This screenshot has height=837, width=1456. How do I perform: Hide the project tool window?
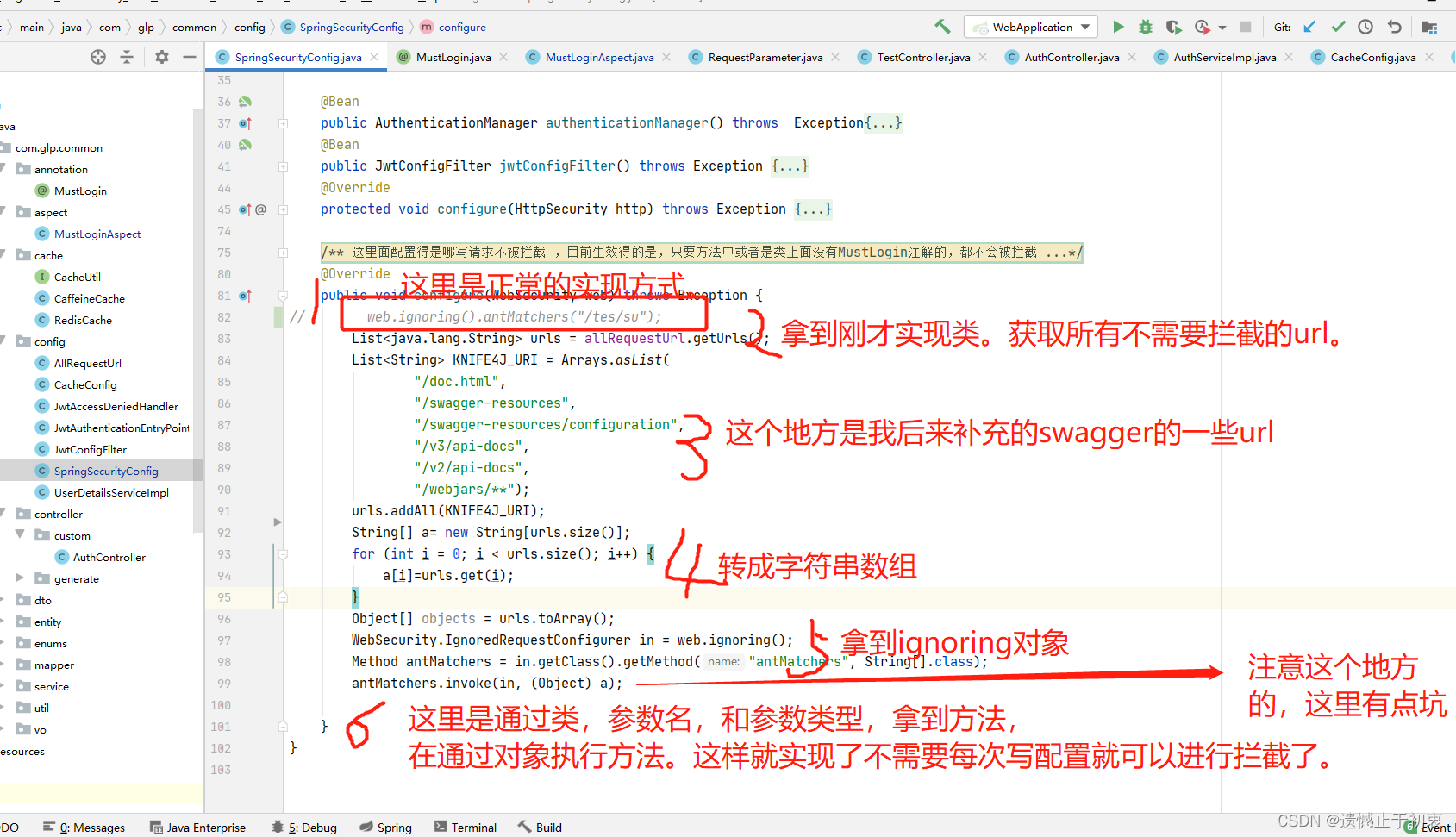tap(190, 57)
